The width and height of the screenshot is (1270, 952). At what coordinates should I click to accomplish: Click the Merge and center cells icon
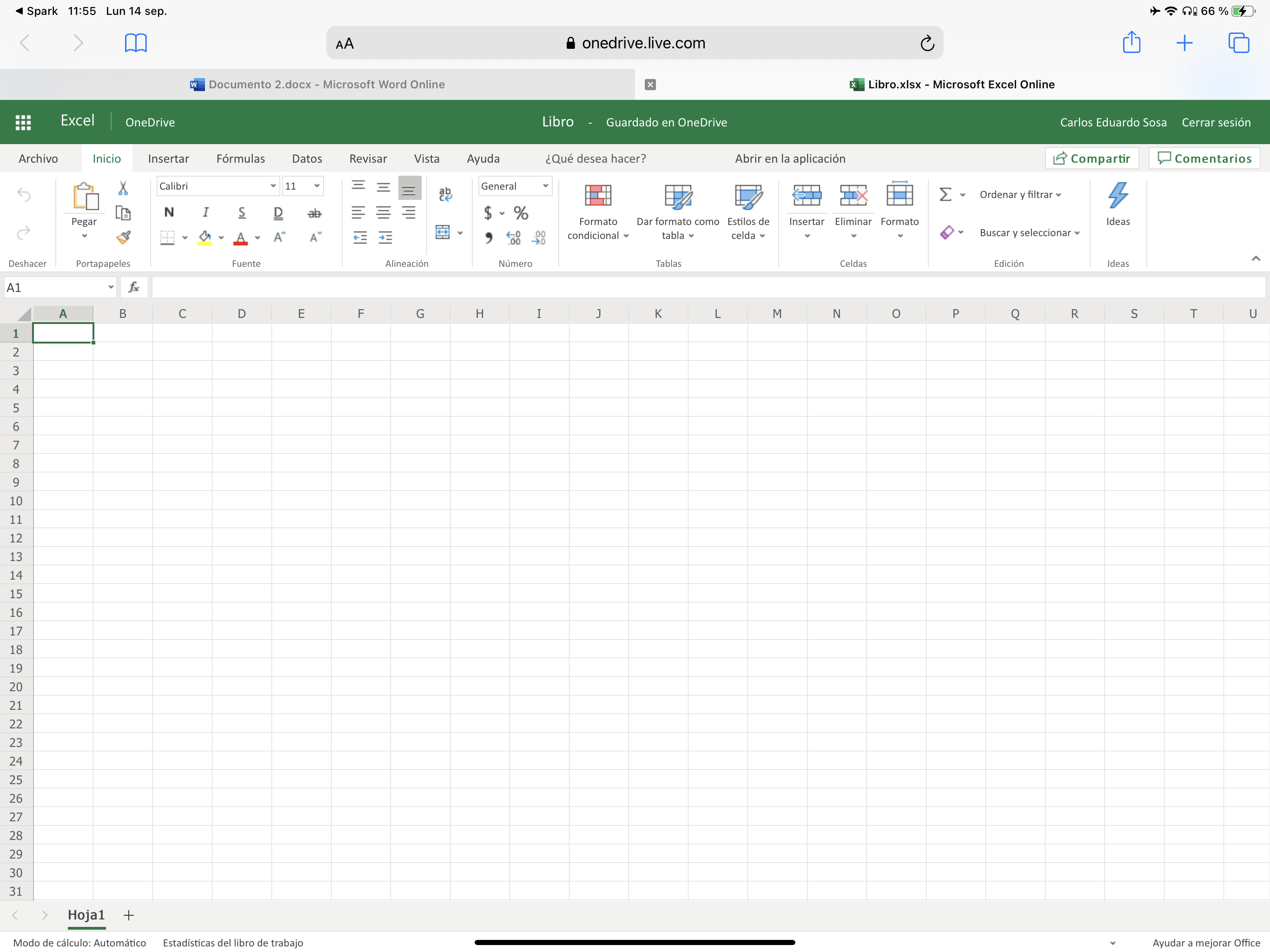pos(443,232)
